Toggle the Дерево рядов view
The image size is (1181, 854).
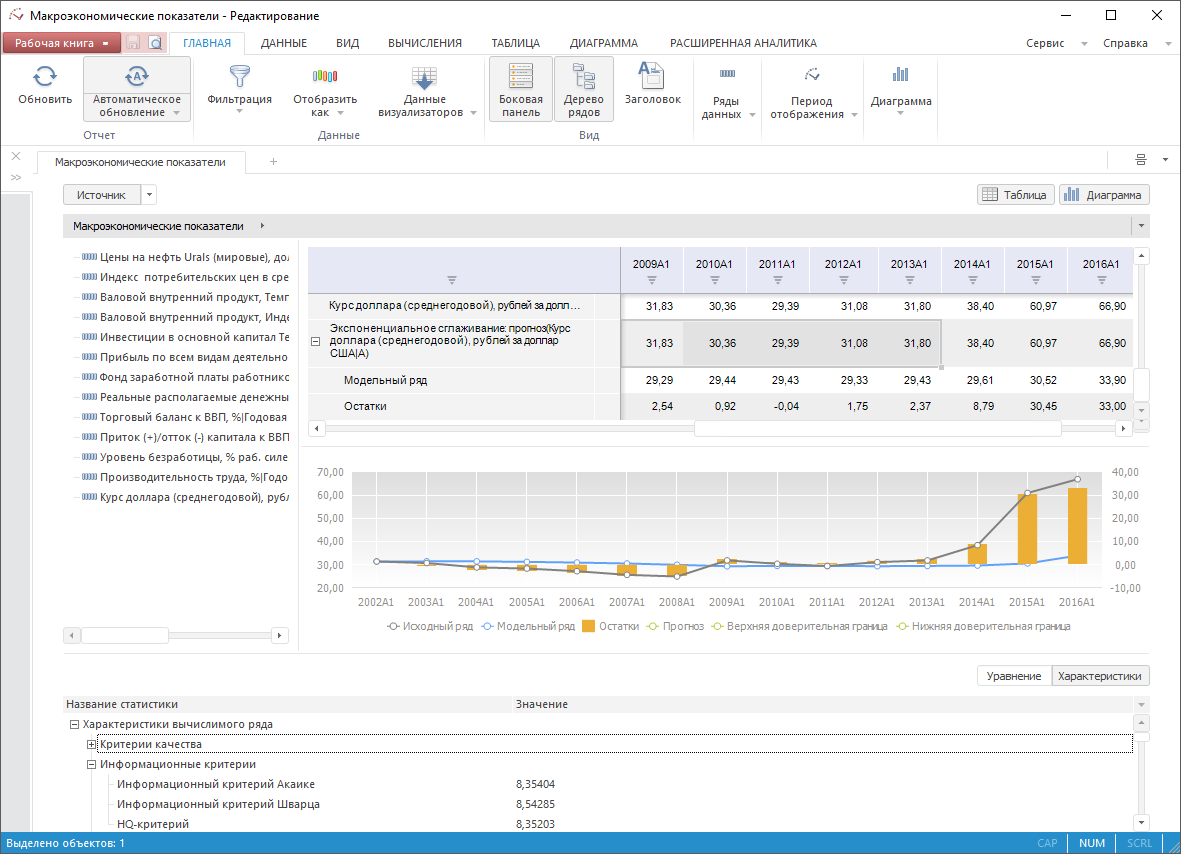coord(583,88)
